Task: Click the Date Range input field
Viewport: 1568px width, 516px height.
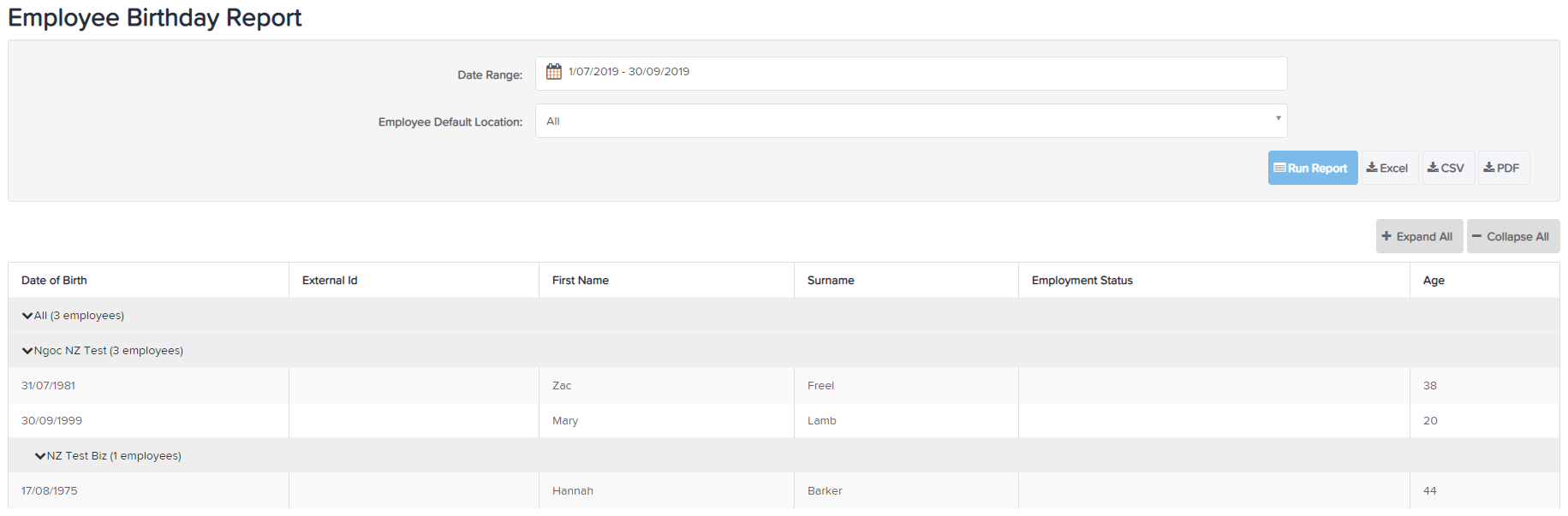Action: pos(911,74)
